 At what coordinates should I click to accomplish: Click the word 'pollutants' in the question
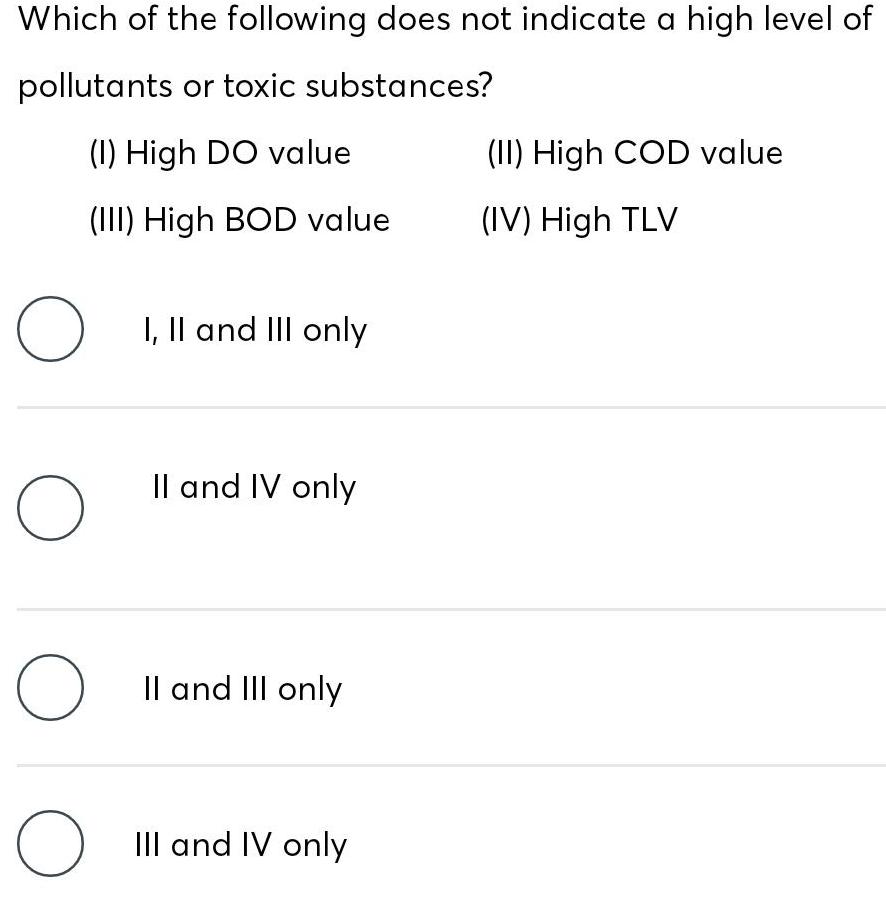(95, 87)
